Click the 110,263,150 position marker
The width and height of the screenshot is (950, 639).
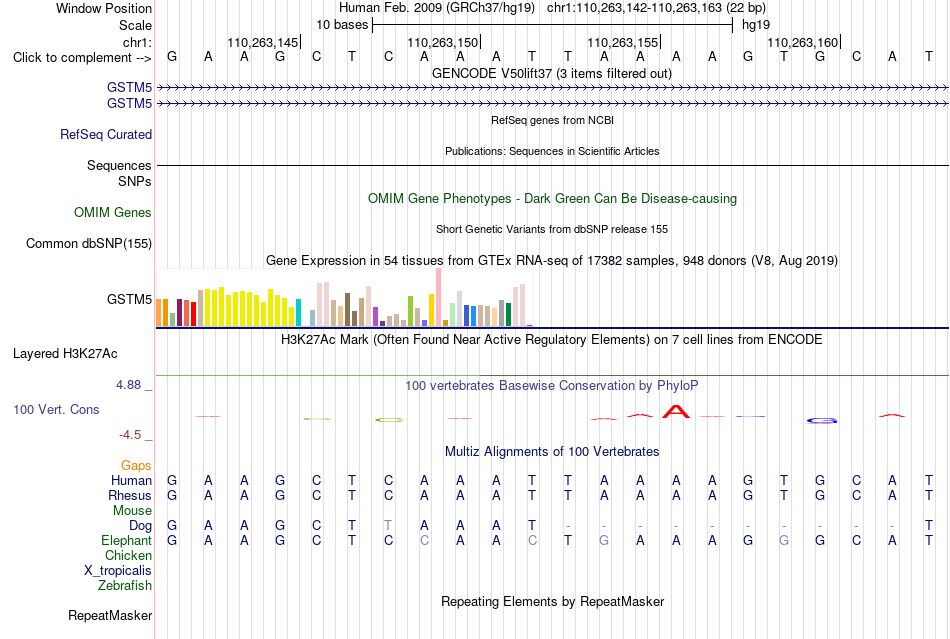[443, 42]
